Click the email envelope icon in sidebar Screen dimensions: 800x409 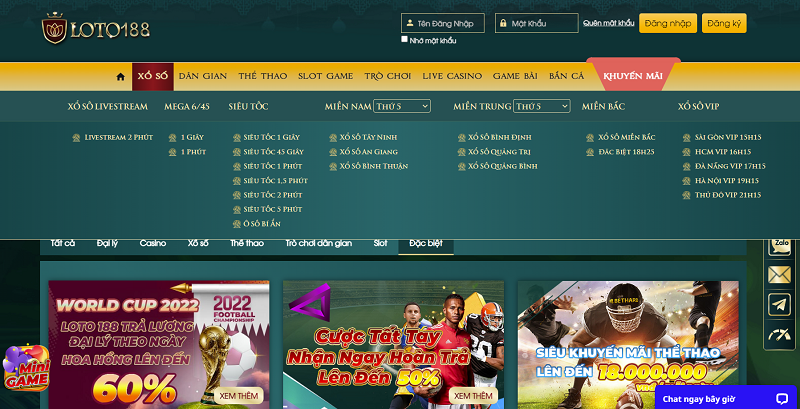779,274
